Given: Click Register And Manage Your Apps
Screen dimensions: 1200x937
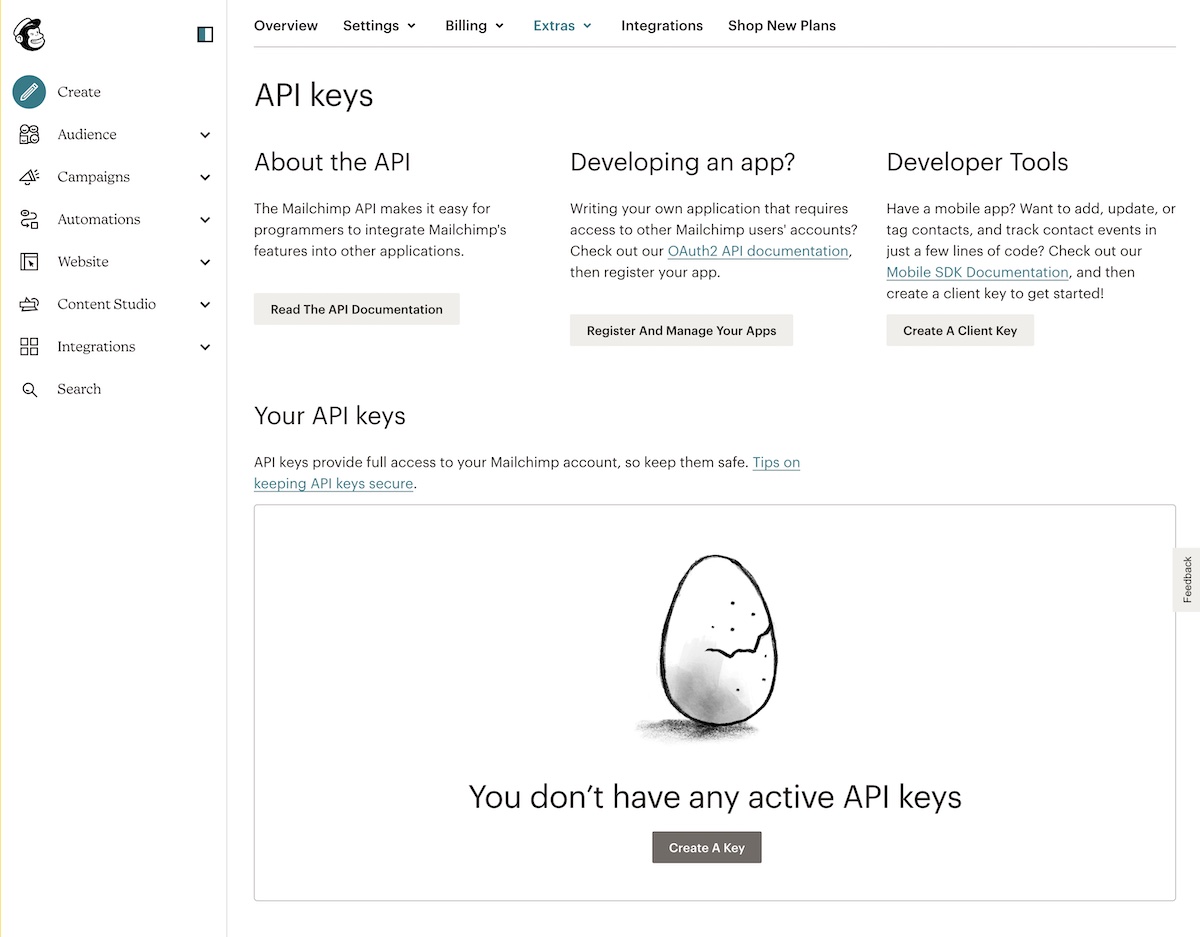Looking at the screenshot, I should (x=682, y=330).
